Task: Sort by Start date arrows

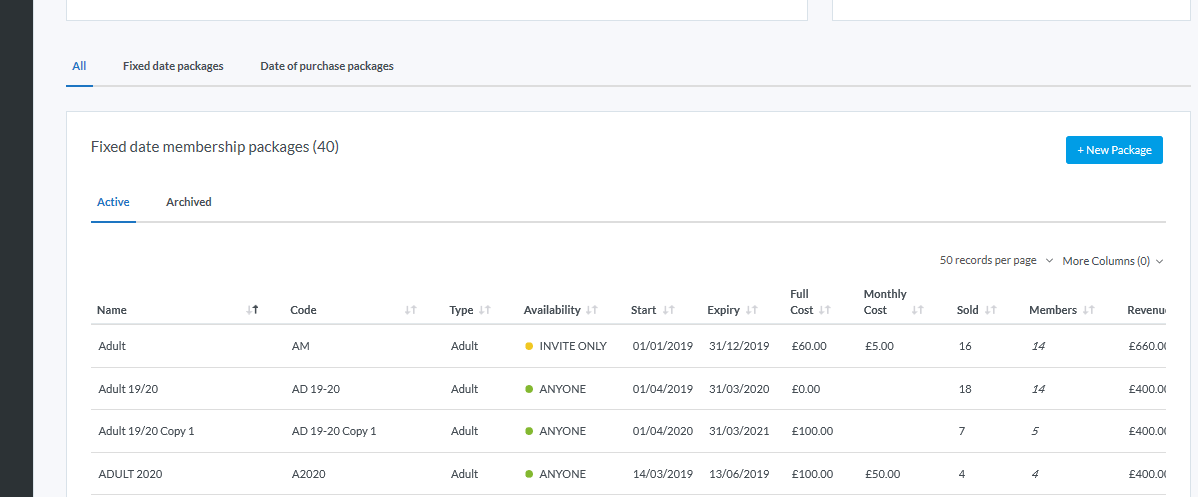Action: 668,310
